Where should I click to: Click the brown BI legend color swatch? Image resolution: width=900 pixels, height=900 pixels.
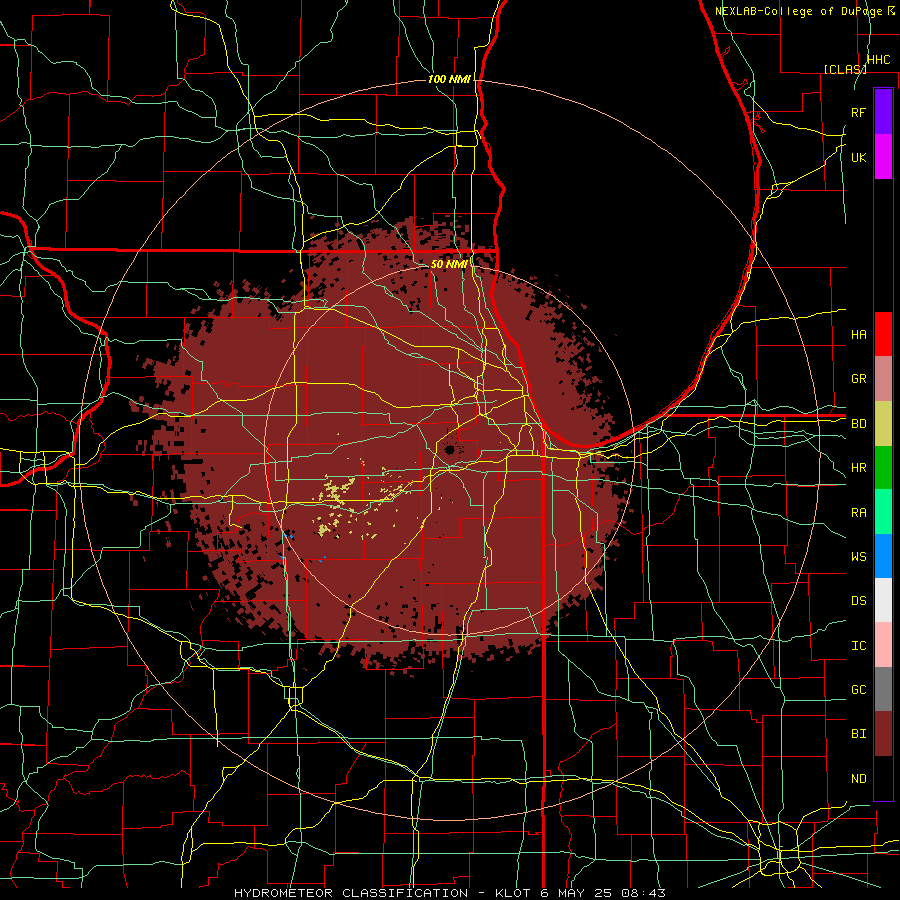883,734
